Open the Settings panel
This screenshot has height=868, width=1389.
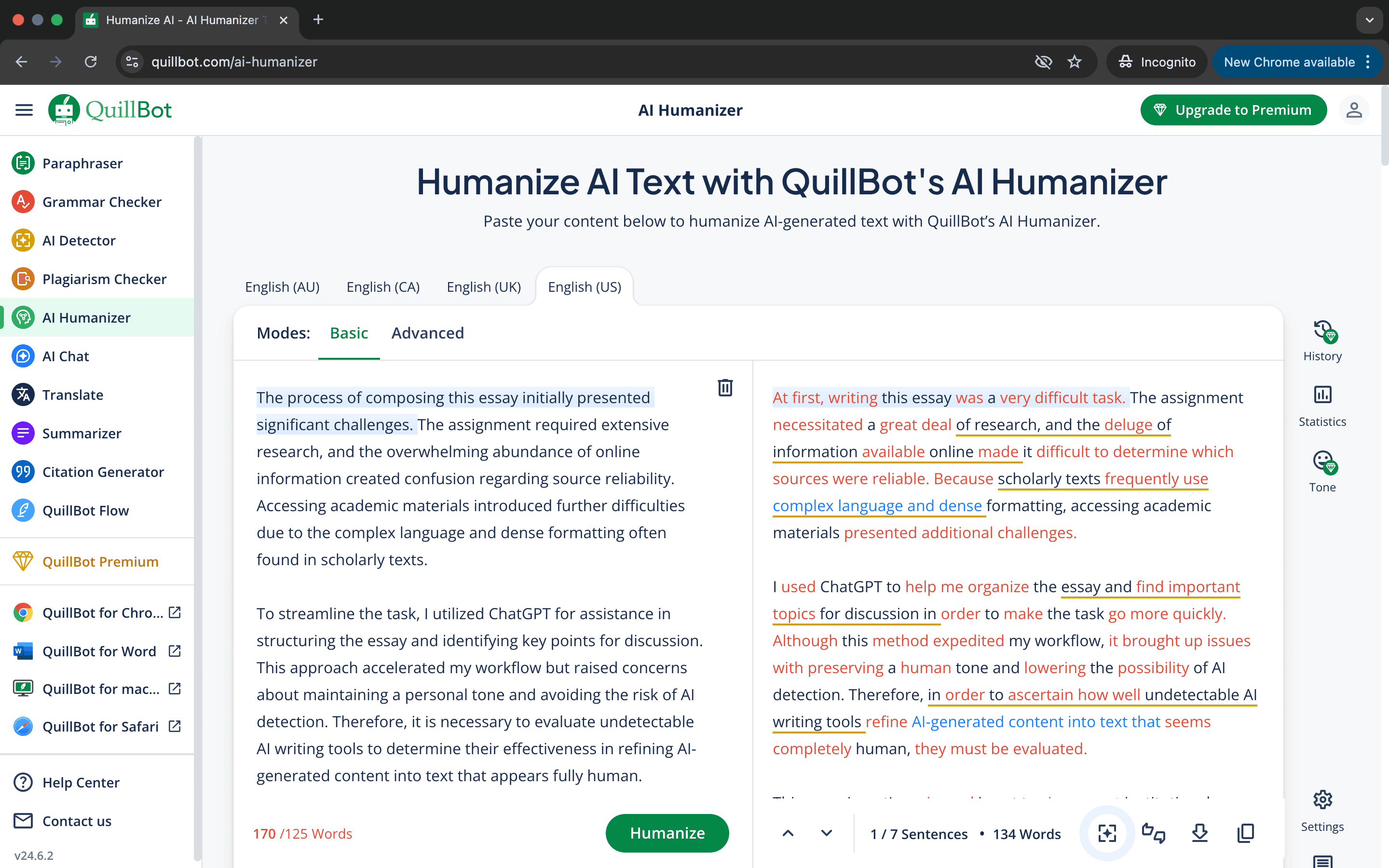(1322, 811)
